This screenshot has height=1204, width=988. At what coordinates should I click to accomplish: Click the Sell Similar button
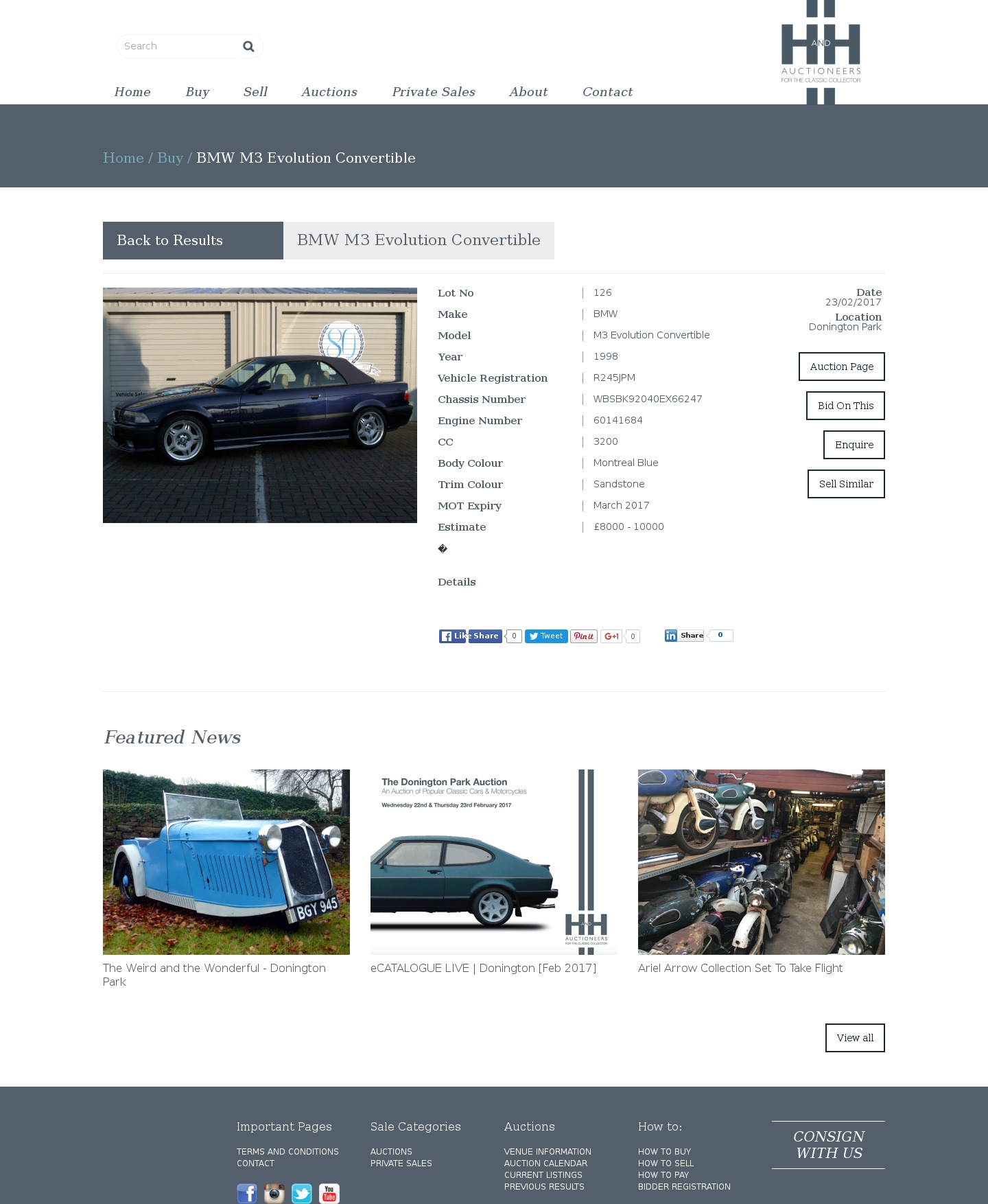[x=846, y=484]
